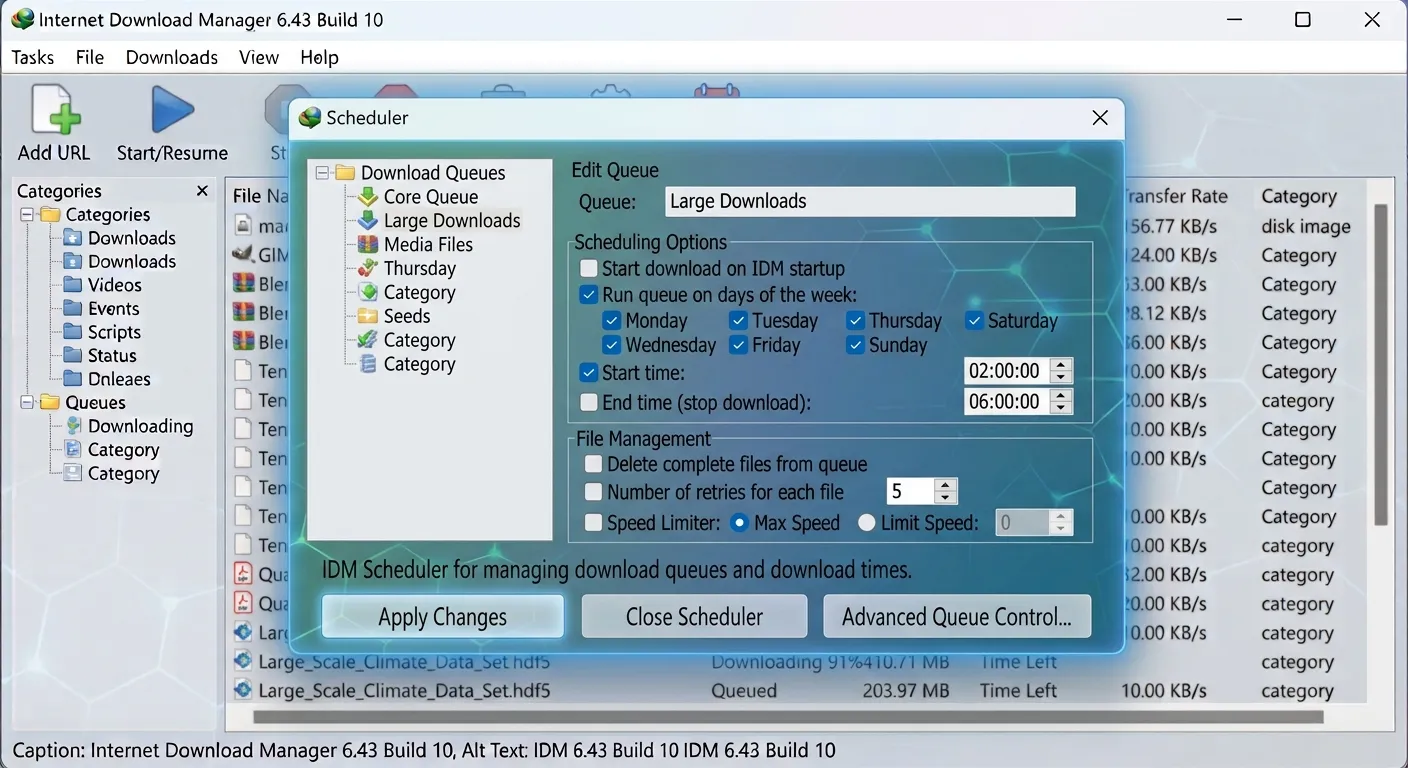Click the IDM logo in main title bar
The height and width of the screenshot is (768, 1408).
[22, 19]
